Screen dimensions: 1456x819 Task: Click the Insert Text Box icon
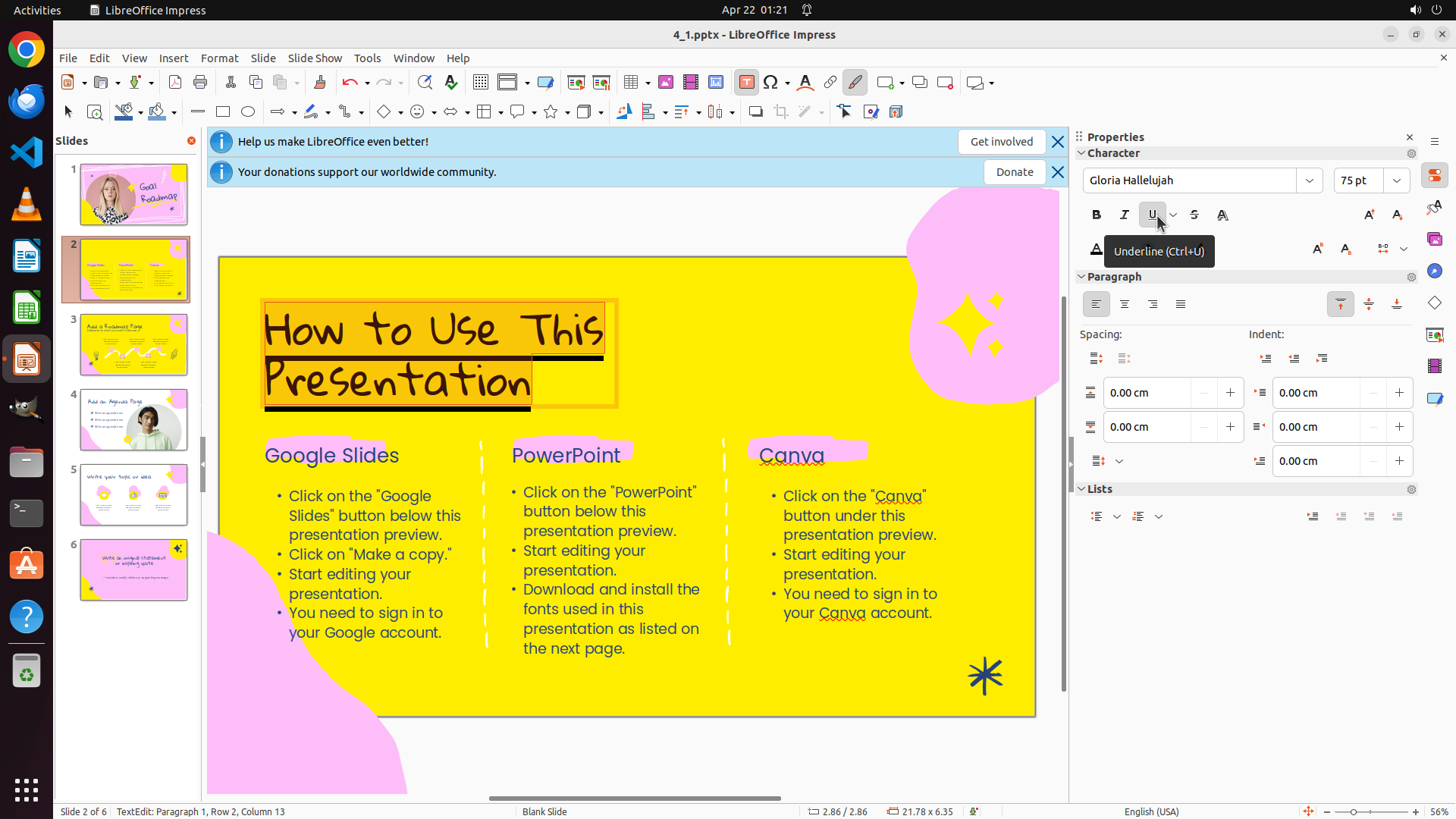(746, 83)
